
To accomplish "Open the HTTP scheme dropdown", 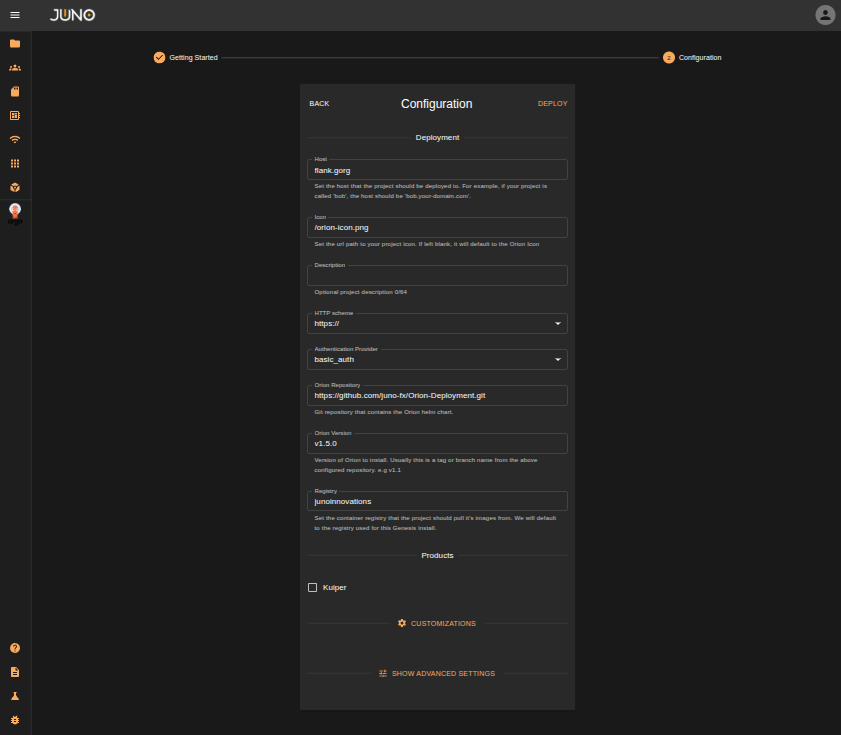I will tap(558, 323).
